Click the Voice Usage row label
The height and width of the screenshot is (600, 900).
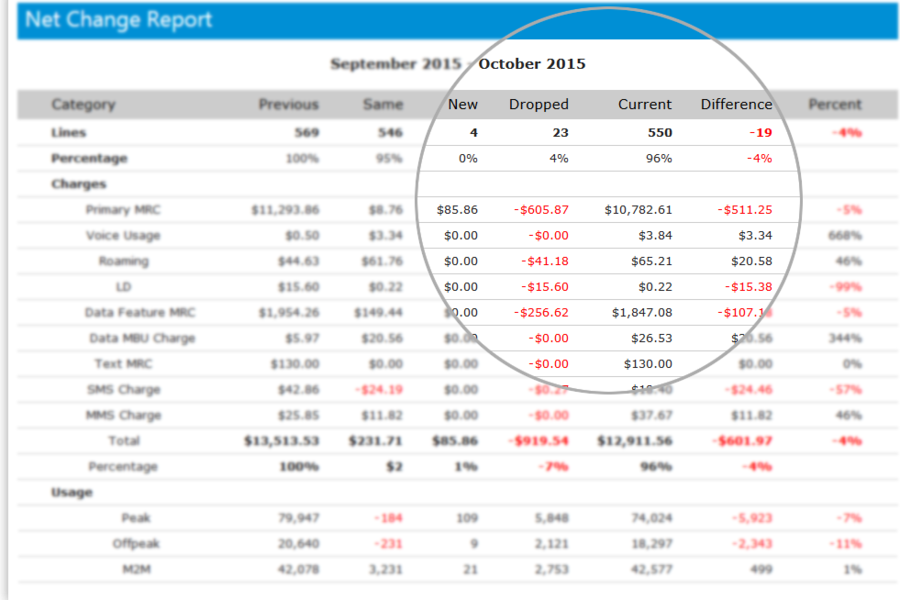(123, 235)
